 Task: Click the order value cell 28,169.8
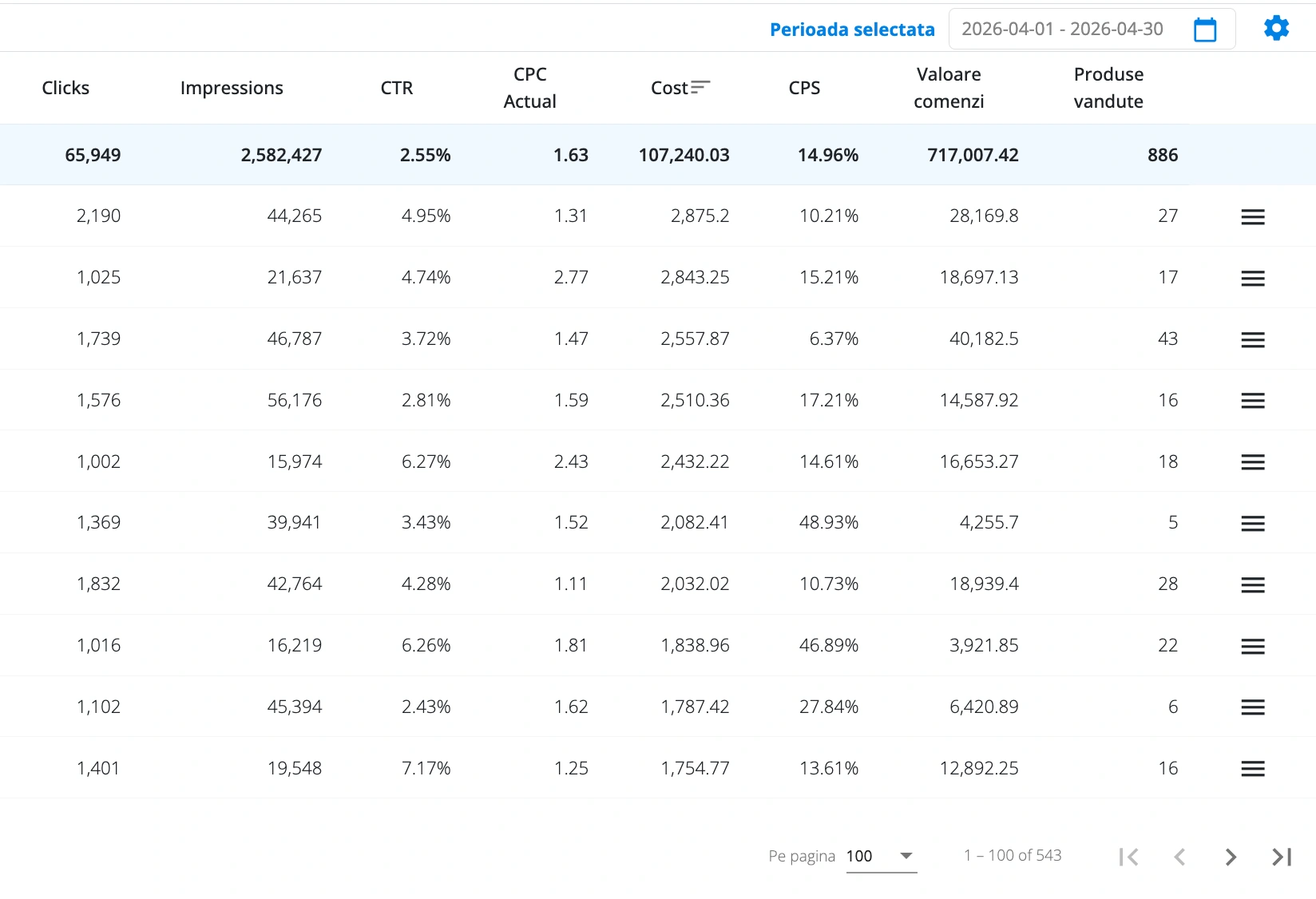click(984, 216)
